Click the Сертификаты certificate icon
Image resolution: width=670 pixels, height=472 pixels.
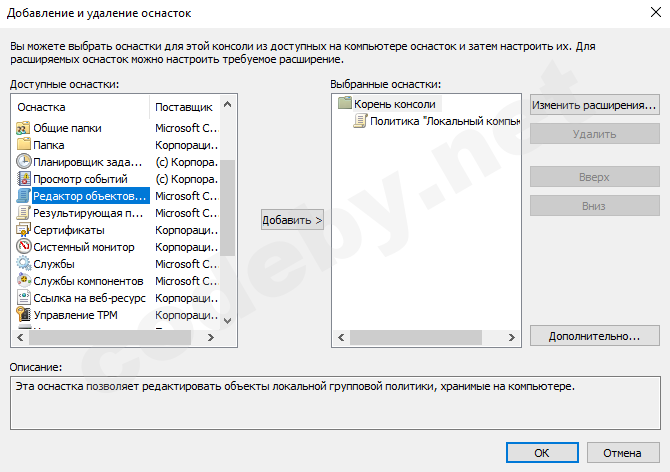coord(23,230)
